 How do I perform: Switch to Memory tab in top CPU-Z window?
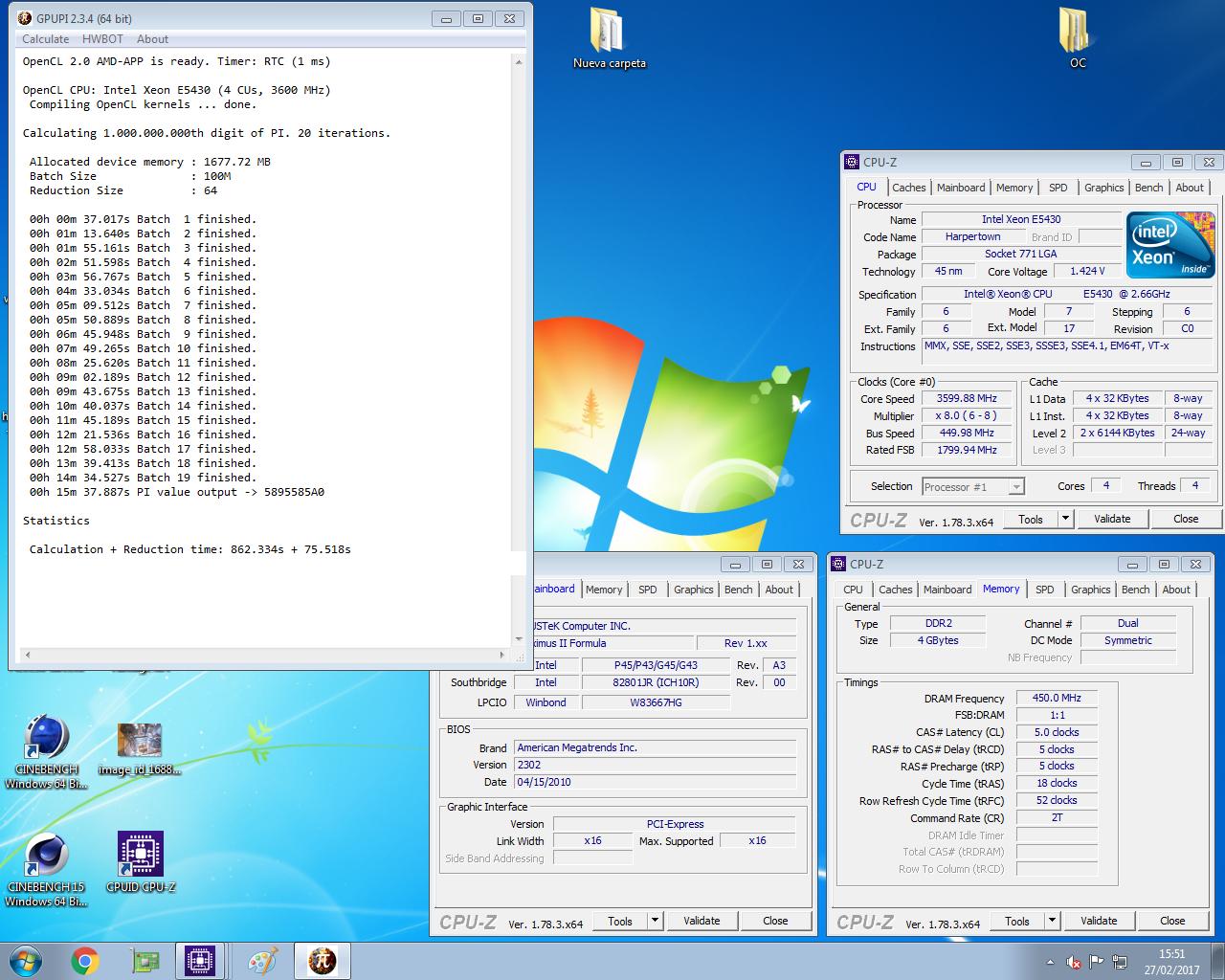pos(1014,188)
